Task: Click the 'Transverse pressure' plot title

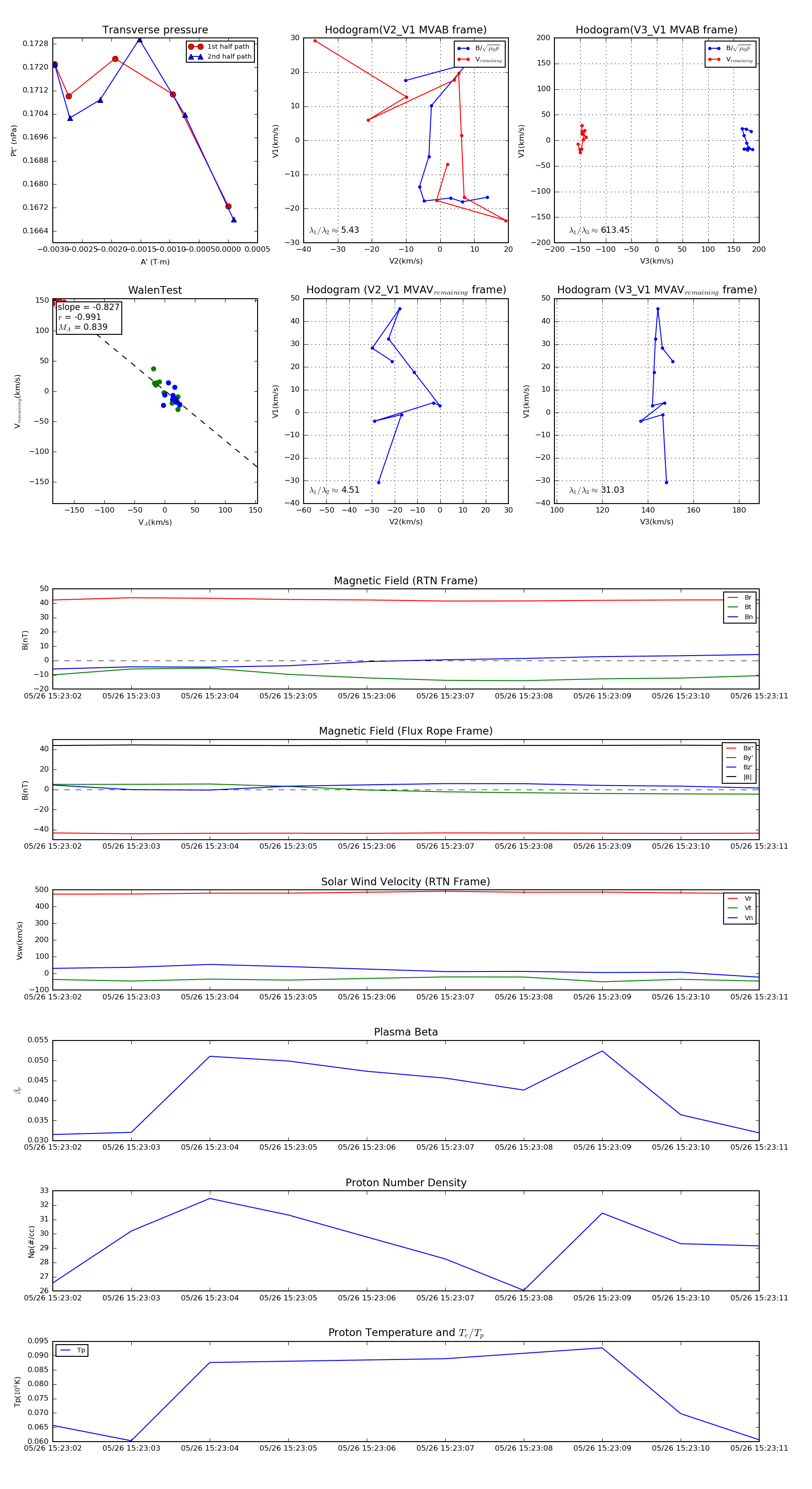Action: pyautogui.click(x=155, y=30)
